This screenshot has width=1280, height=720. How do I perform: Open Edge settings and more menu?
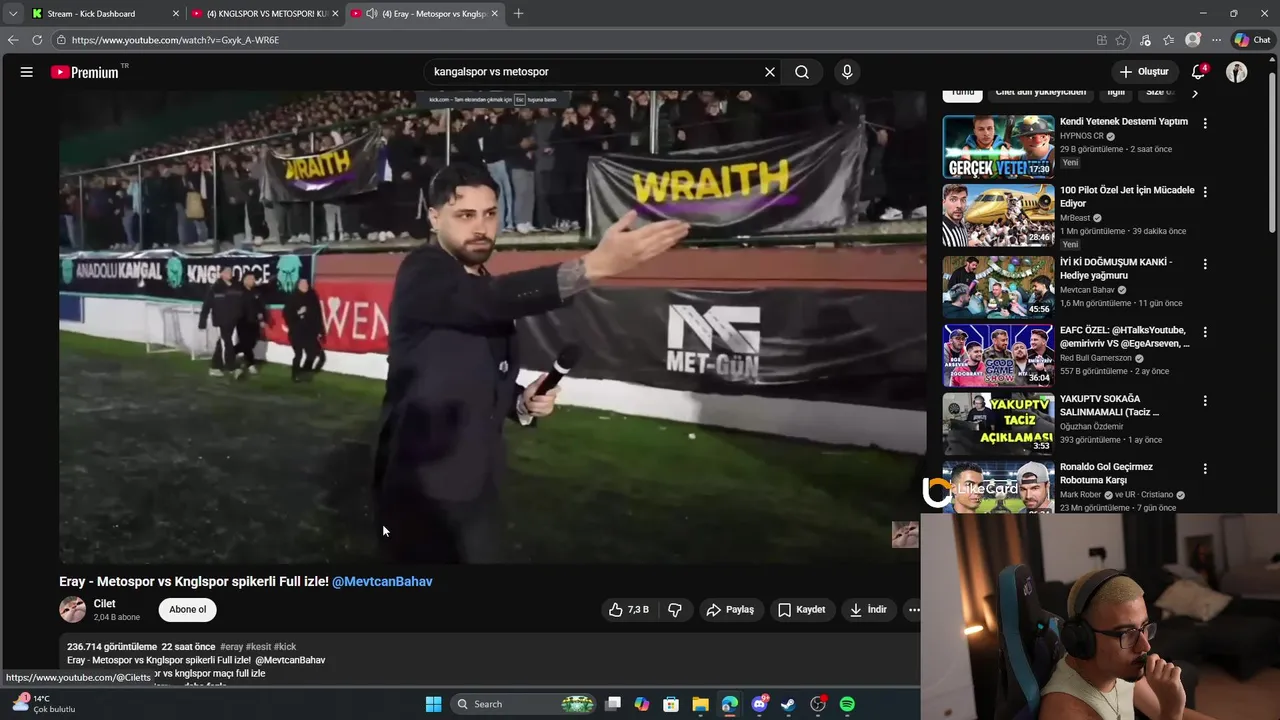1216,40
